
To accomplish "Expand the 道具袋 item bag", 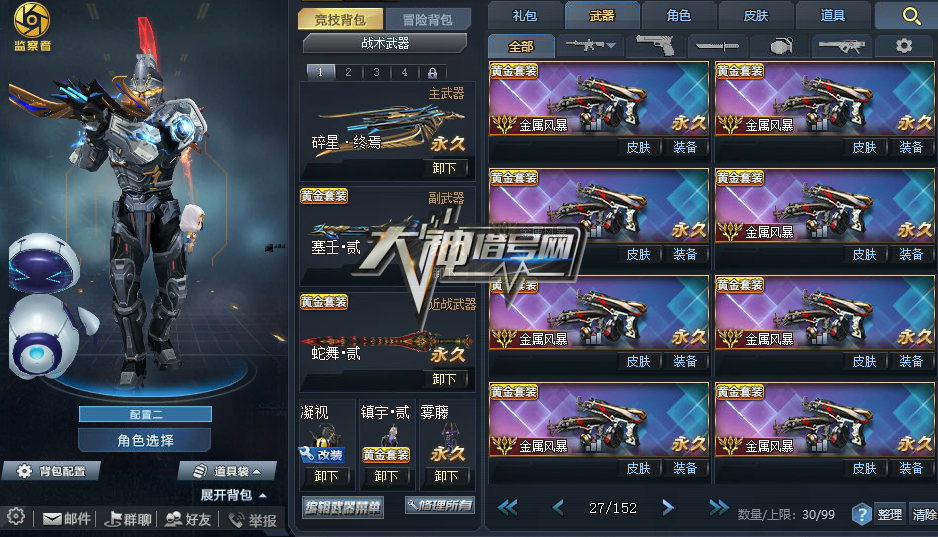I will pos(228,471).
